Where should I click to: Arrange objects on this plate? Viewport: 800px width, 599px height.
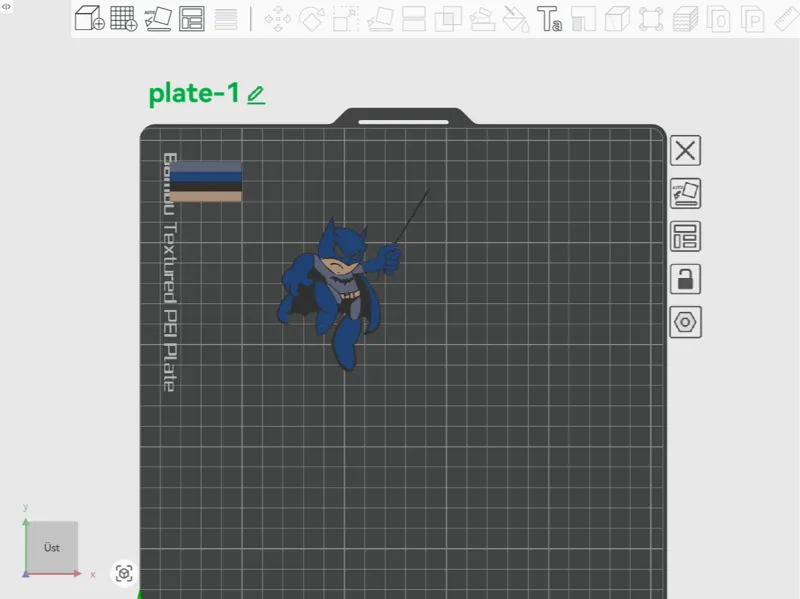(685, 236)
